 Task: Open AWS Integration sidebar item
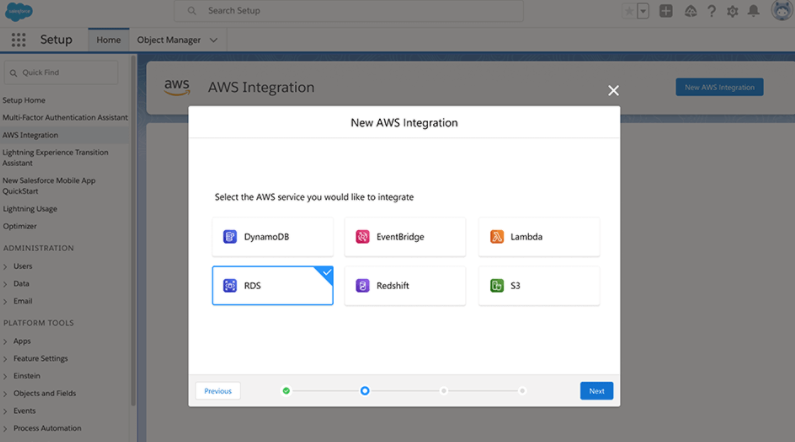click(30, 135)
